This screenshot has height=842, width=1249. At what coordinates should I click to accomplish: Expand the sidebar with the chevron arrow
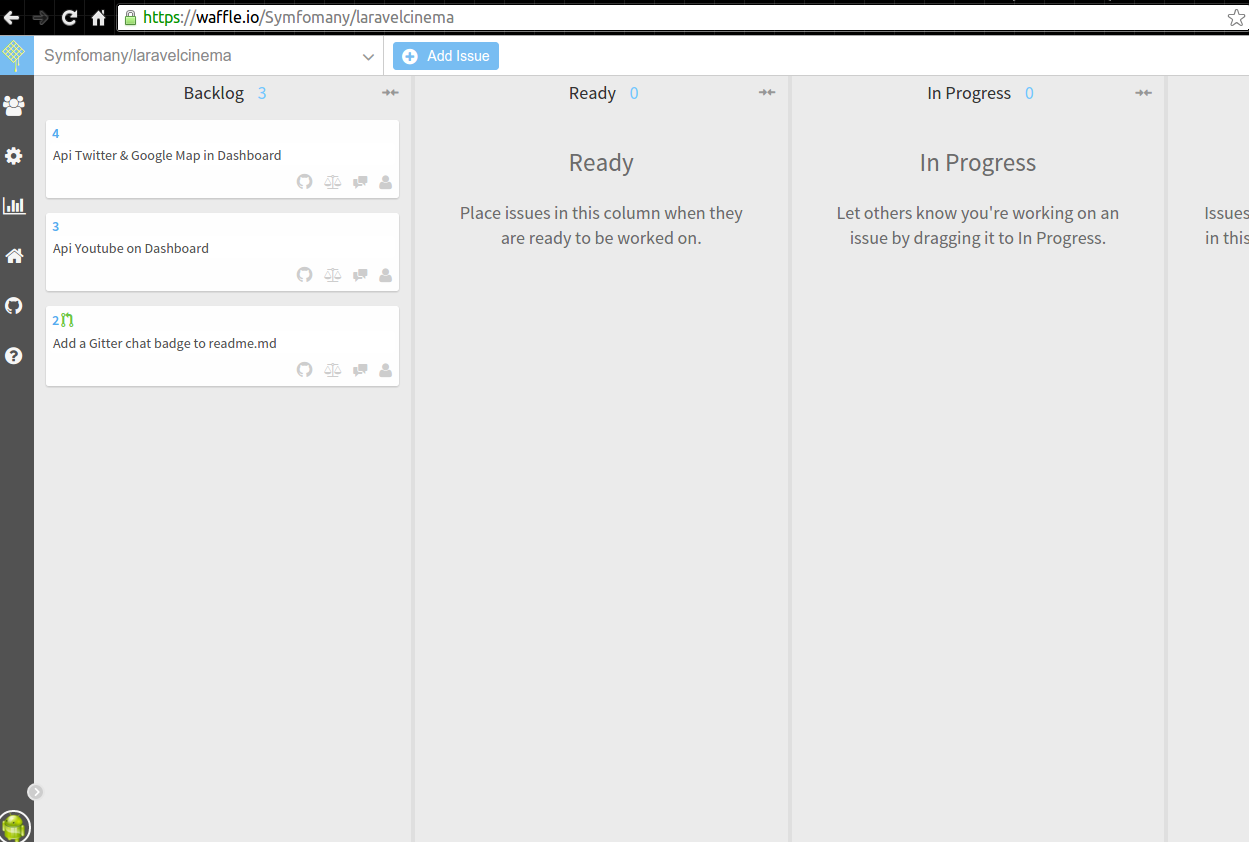35,792
